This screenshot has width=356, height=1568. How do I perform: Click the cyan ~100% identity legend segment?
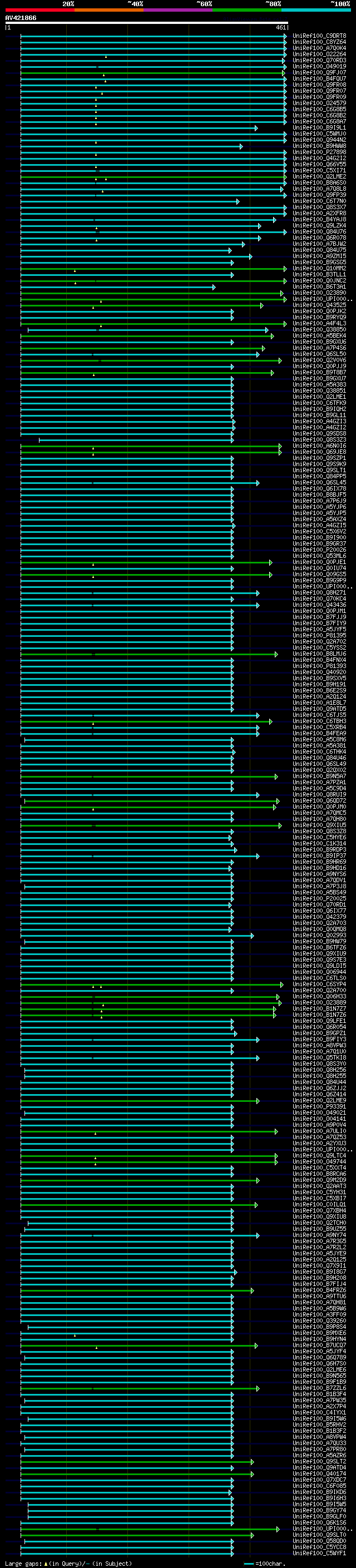[316, 10]
